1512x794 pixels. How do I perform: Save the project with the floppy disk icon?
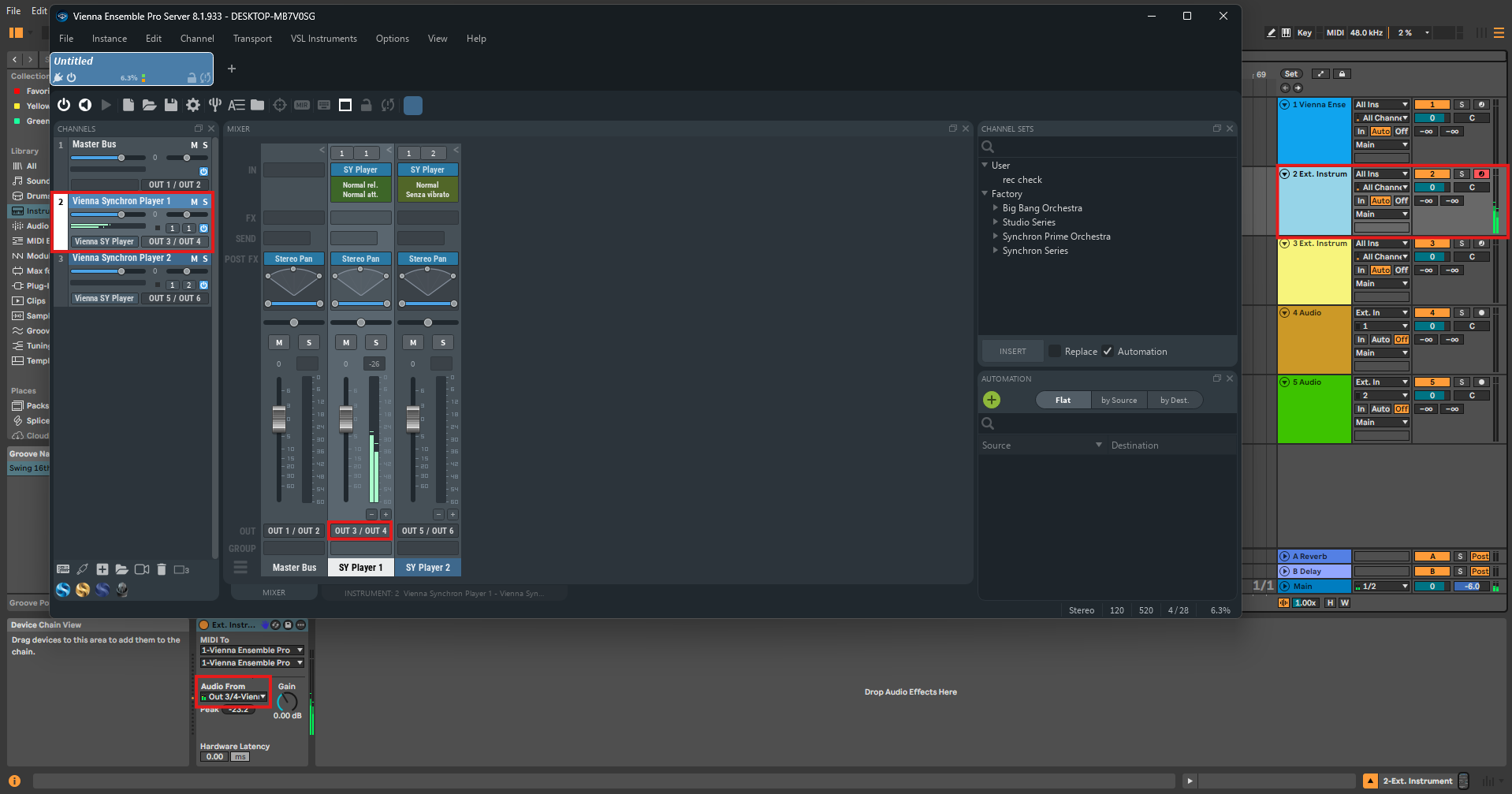(x=170, y=105)
